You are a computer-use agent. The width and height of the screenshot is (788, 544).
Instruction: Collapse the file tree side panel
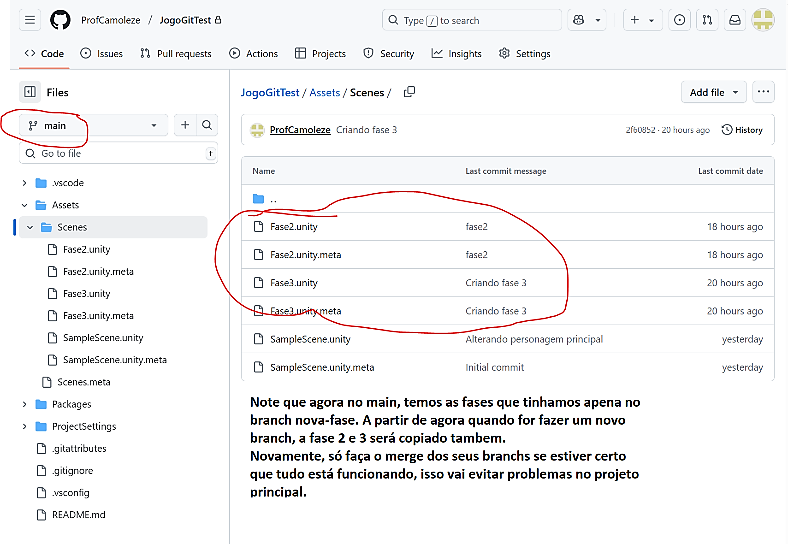30,92
